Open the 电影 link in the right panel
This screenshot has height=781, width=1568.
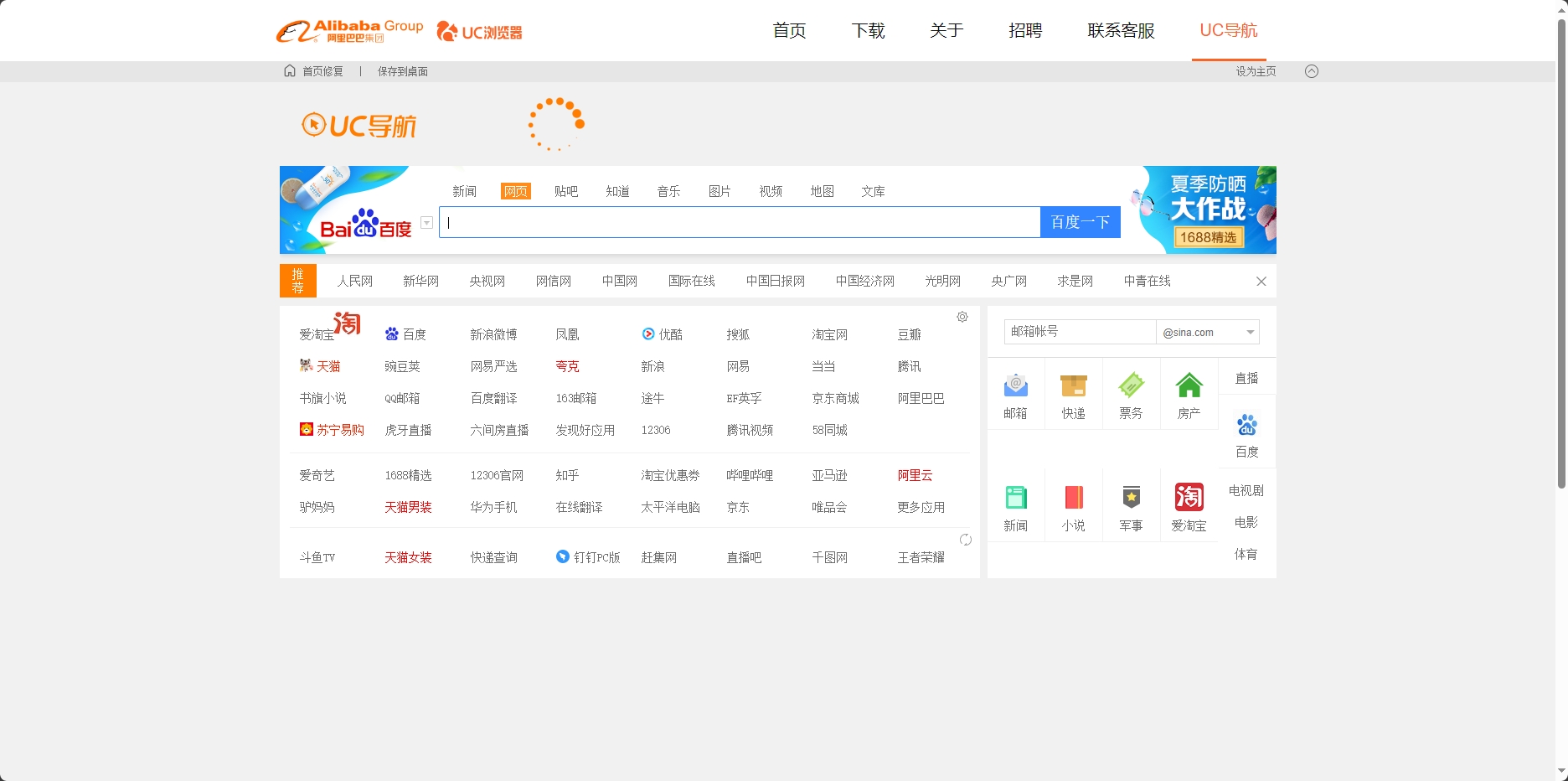tap(1246, 522)
